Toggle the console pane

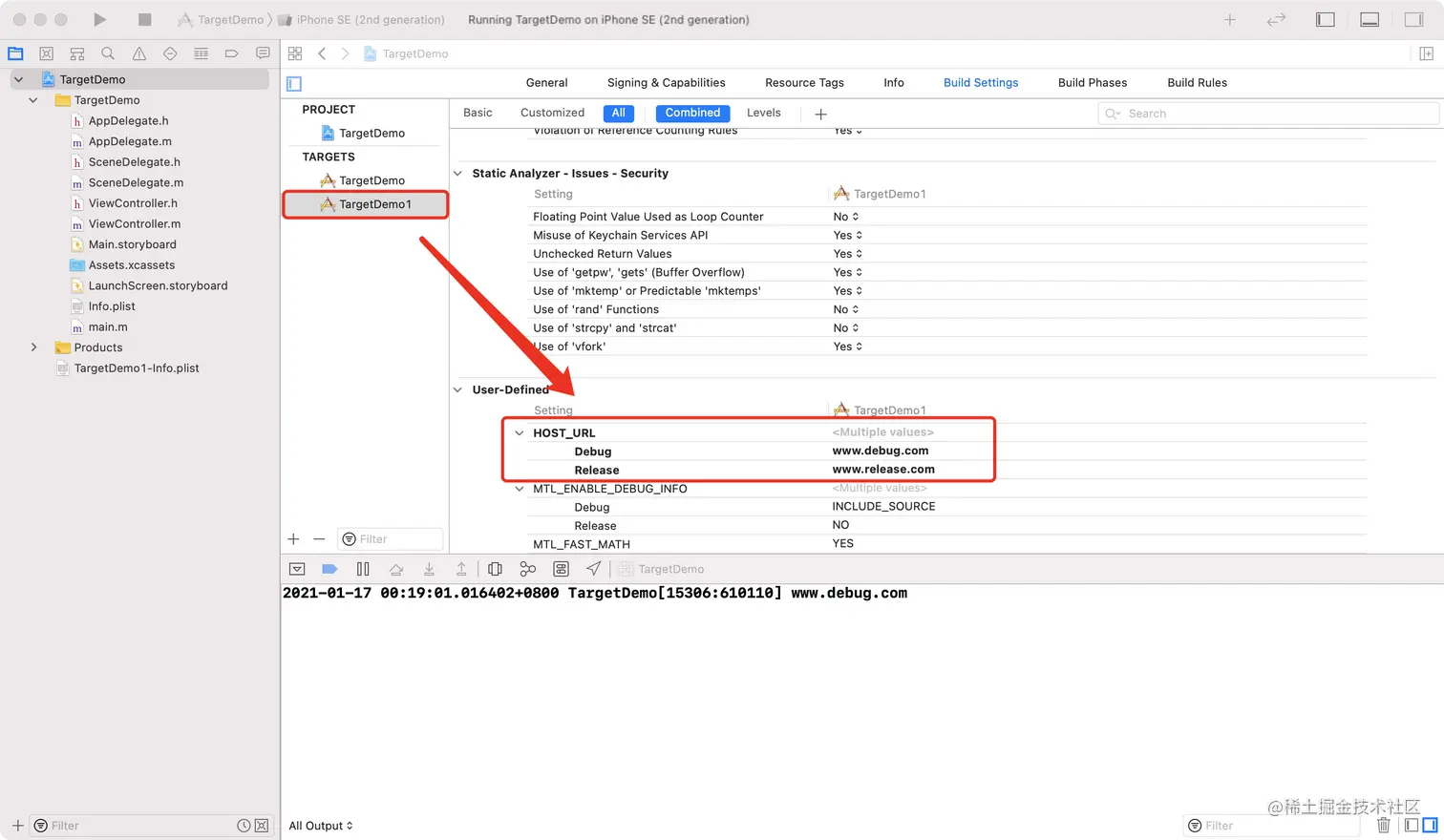tap(1430, 826)
